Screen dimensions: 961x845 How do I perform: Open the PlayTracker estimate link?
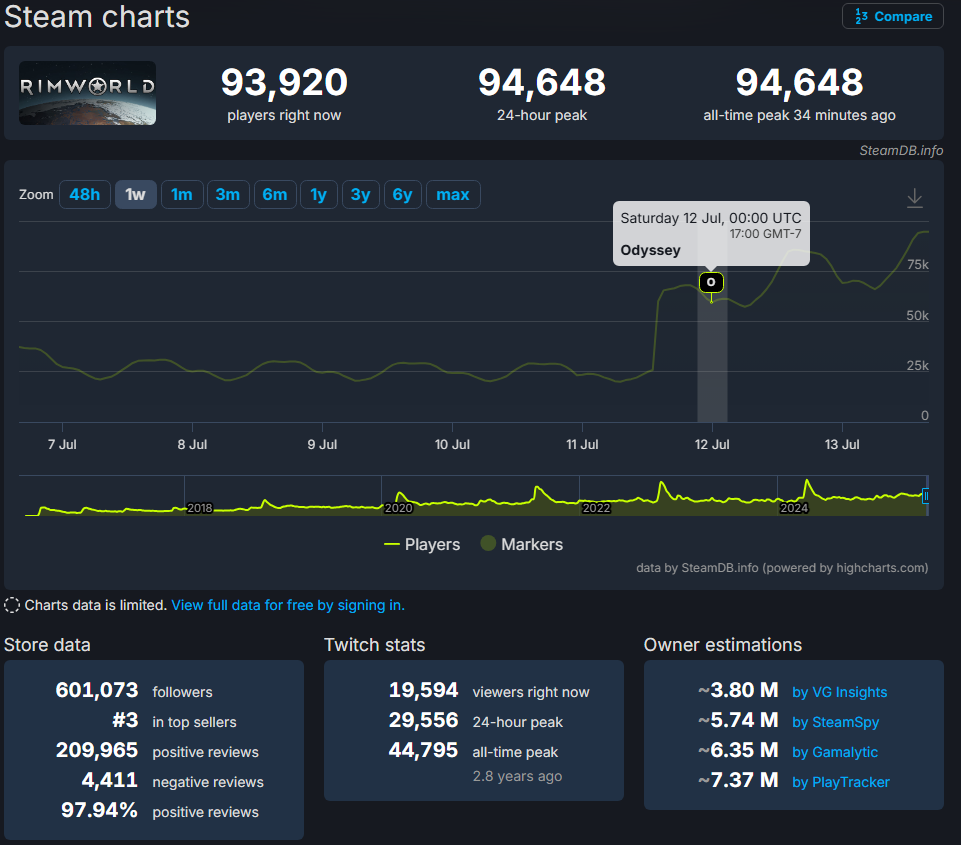841,782
